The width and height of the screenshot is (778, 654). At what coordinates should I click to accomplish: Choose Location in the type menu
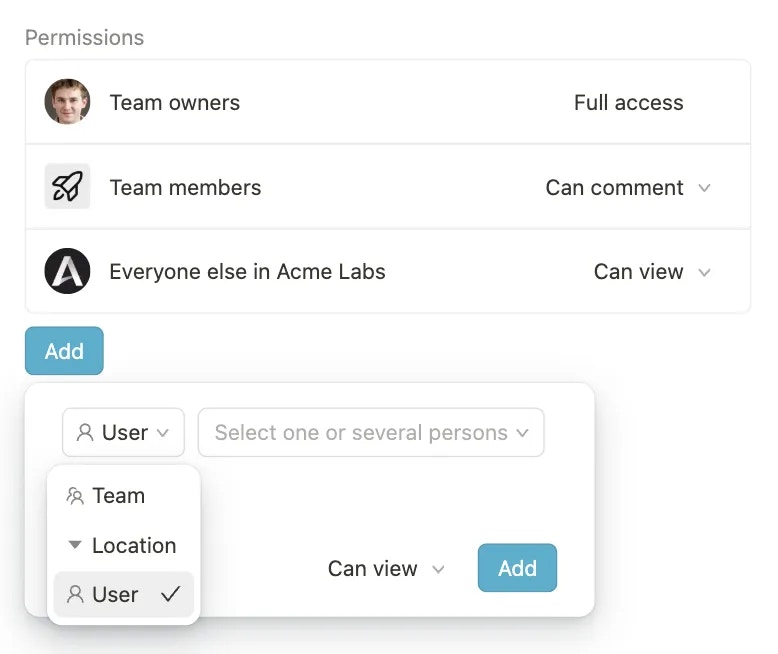133,545
